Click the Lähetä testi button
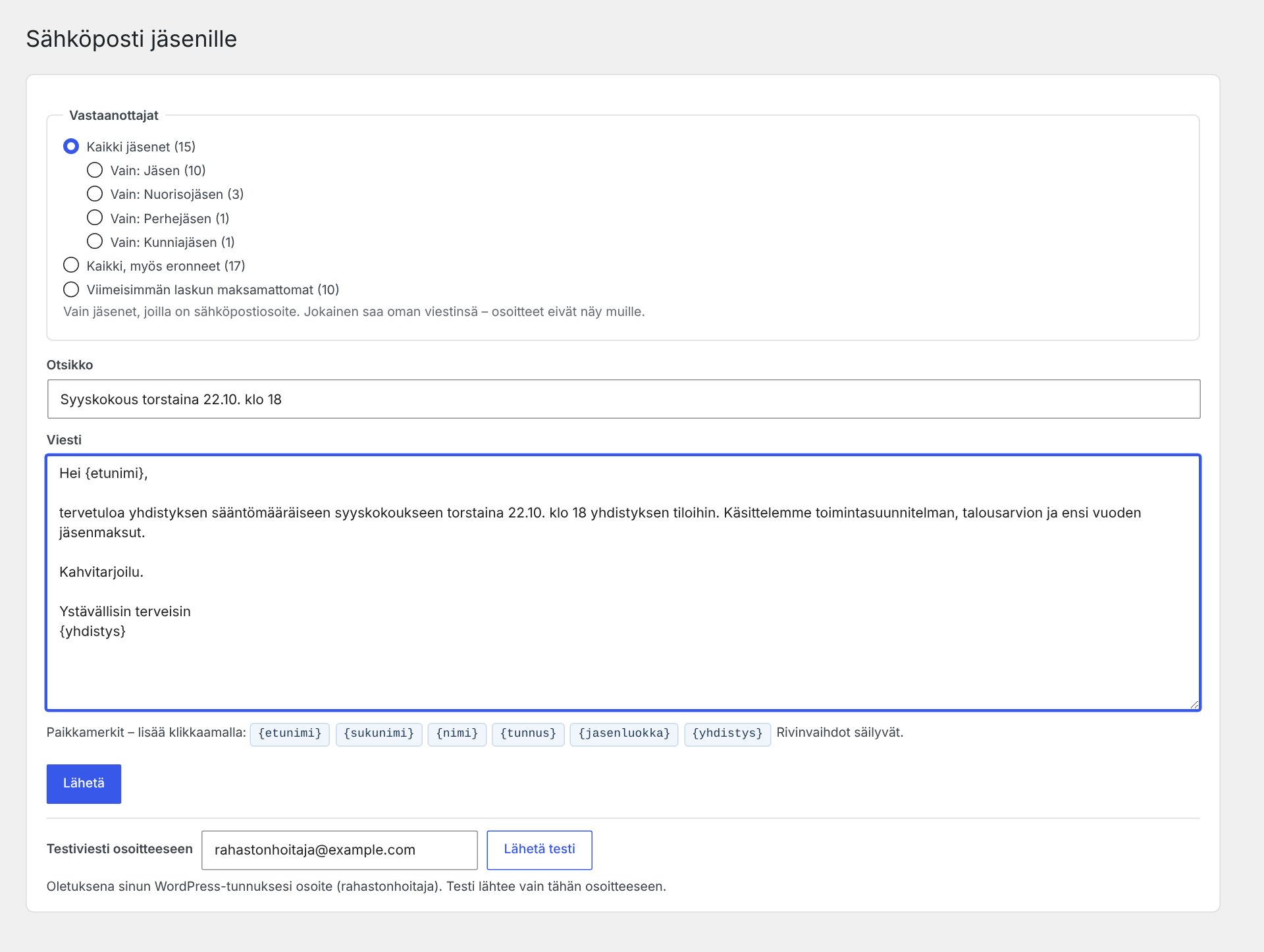The width and height of the screenshot is (1264, 952). coord(539,850)
